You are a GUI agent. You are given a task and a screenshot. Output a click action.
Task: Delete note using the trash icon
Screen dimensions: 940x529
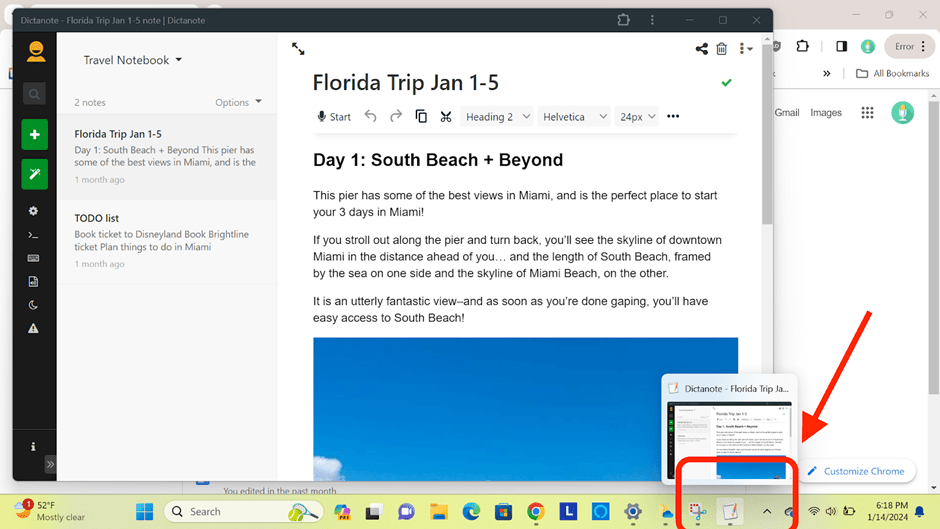tap(722, 49)
